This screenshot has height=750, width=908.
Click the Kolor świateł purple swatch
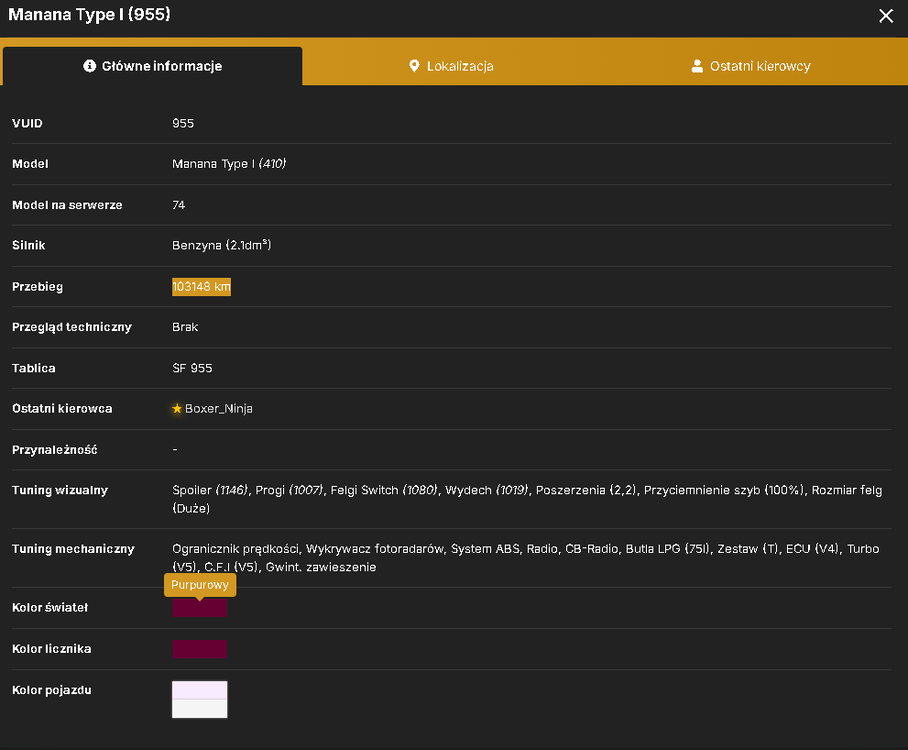tap(199, 608)
